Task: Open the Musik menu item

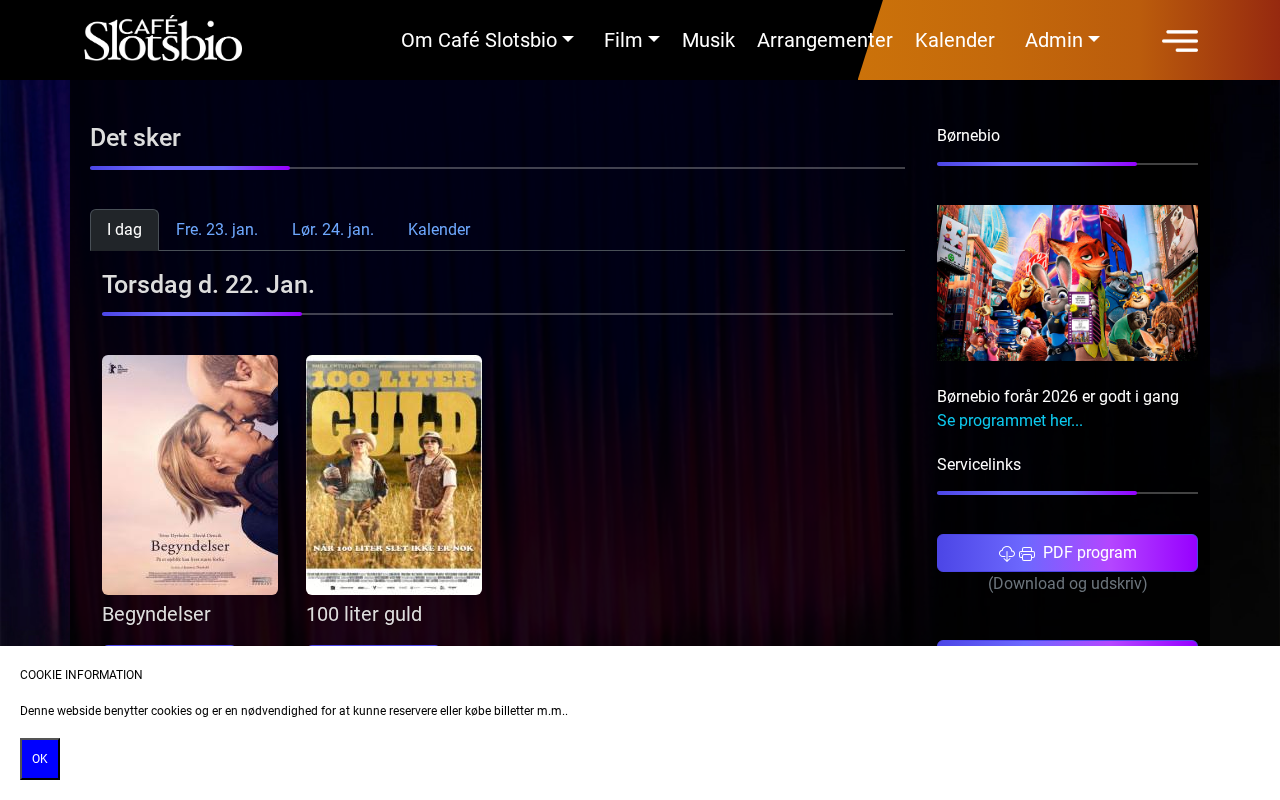Action: click(x=708, y=40)
